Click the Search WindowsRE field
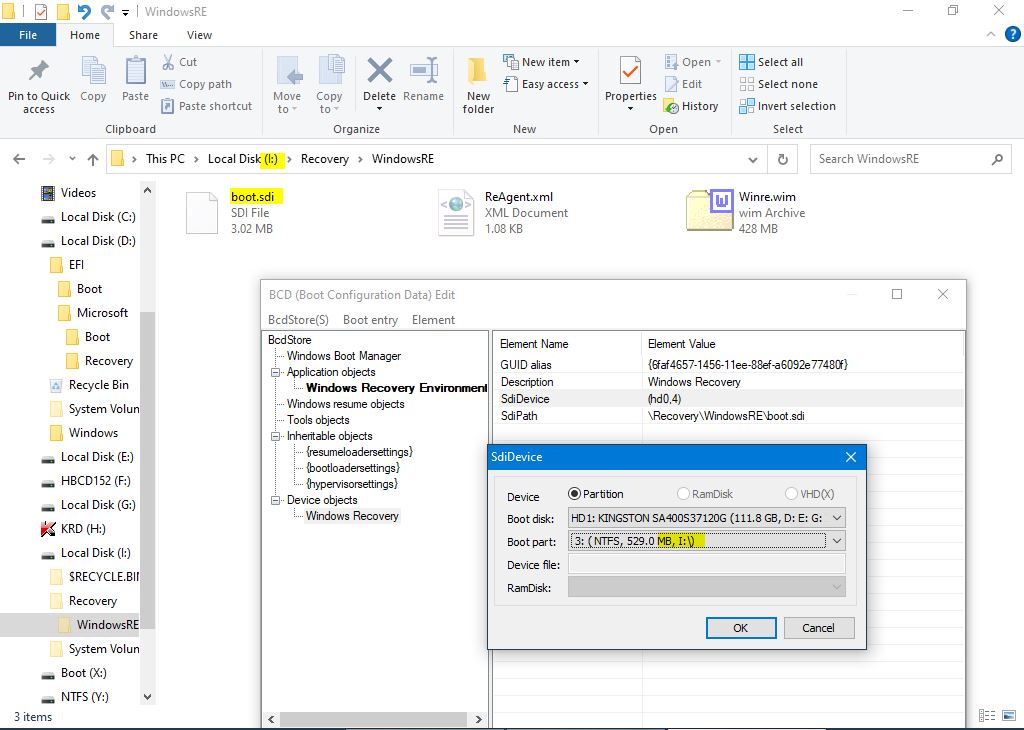The image size is (1024, 730). [900, 159]
